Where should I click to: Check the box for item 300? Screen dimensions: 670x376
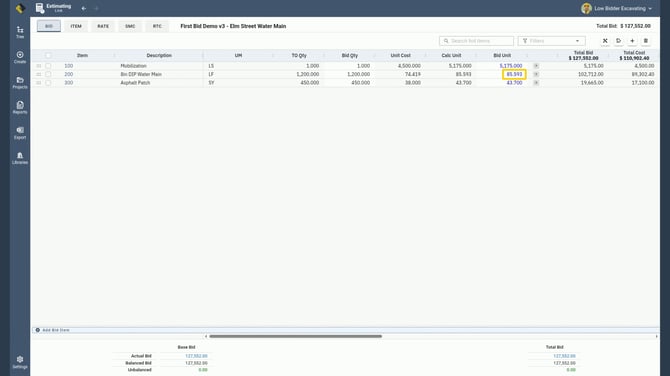pyautogui.click(x=48, y=82)
